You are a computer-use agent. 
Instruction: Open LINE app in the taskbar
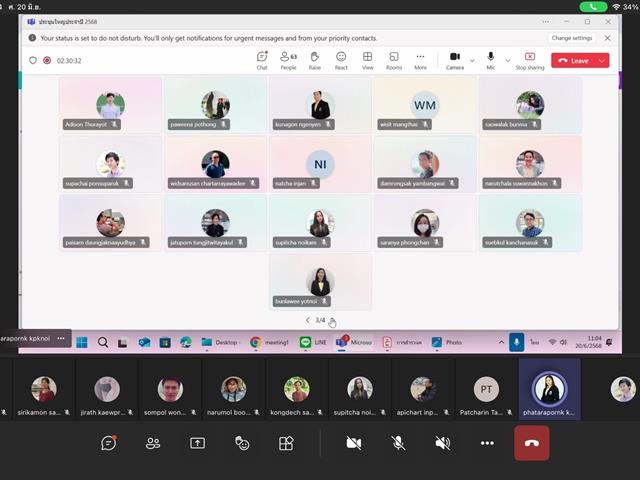[313, 342]
